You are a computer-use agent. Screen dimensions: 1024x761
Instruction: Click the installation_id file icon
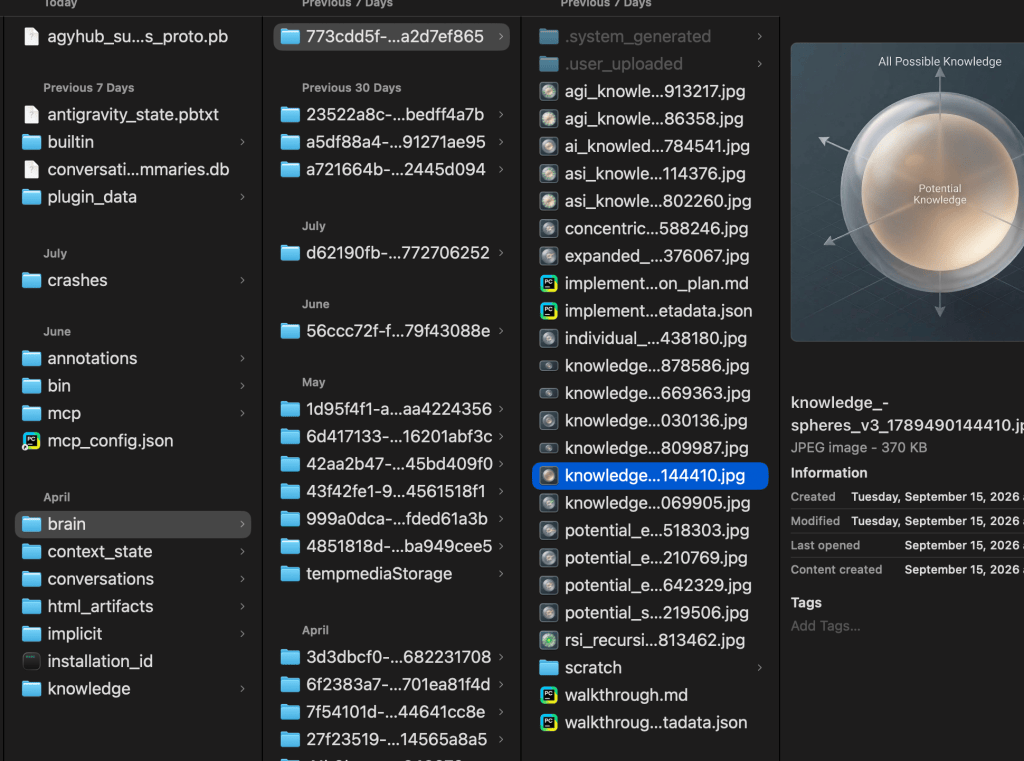click(31, 661)
